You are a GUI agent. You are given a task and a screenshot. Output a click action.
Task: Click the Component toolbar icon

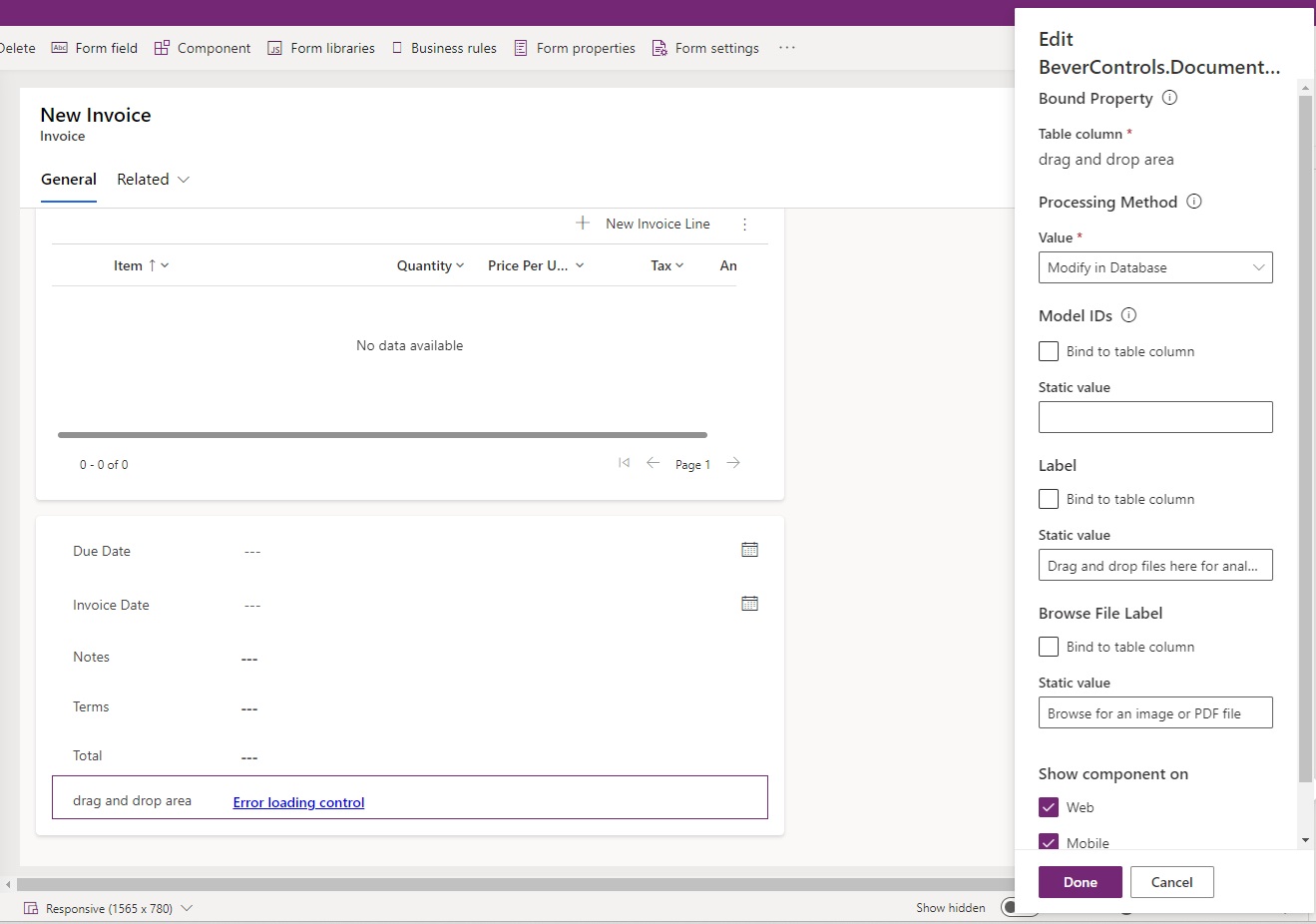pyautogui.click(x=162, y=48)
